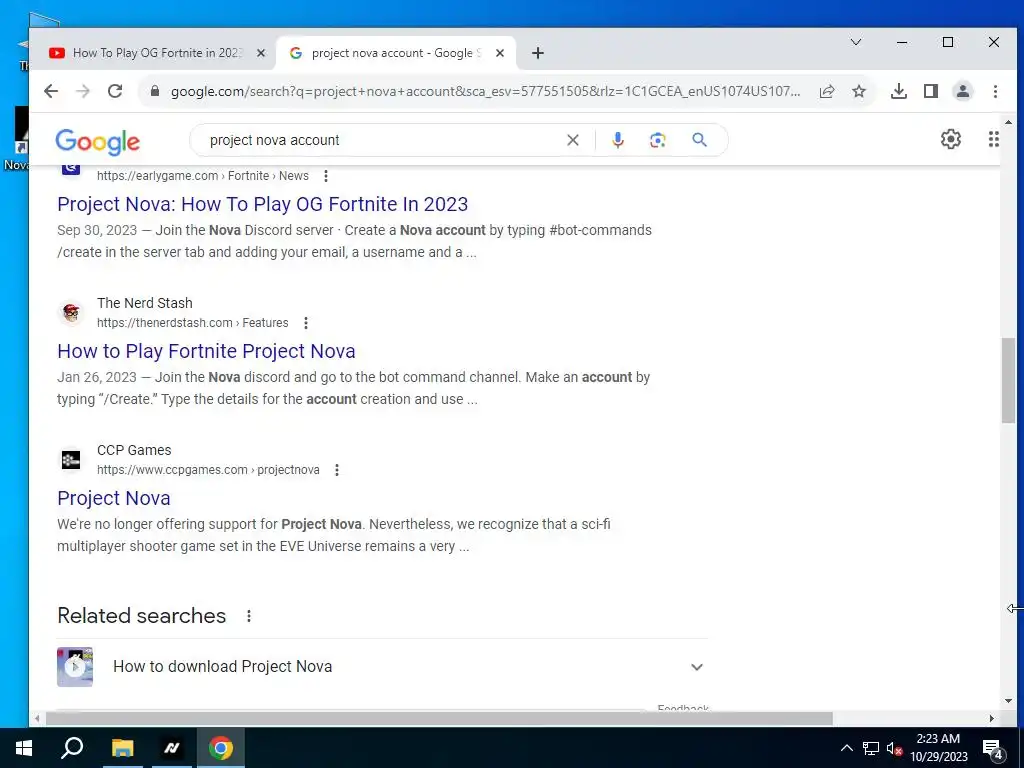
Task: Open Chrome downloads panel
Action: [899, 91]
